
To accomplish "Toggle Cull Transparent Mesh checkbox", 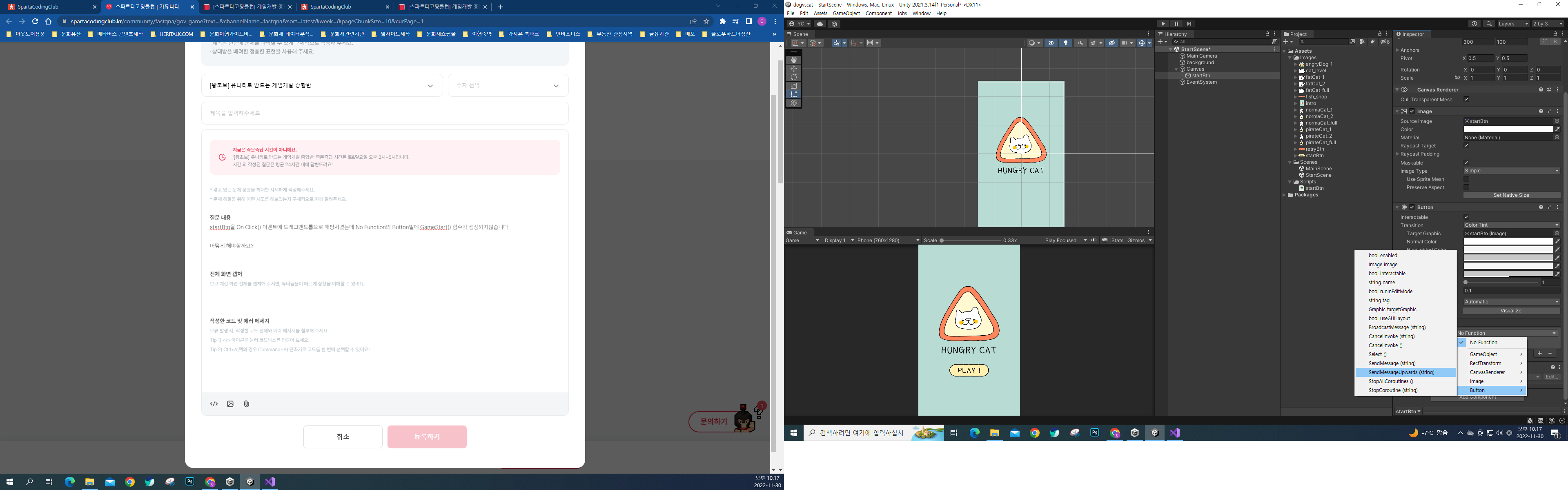I will coord(1466,99).
